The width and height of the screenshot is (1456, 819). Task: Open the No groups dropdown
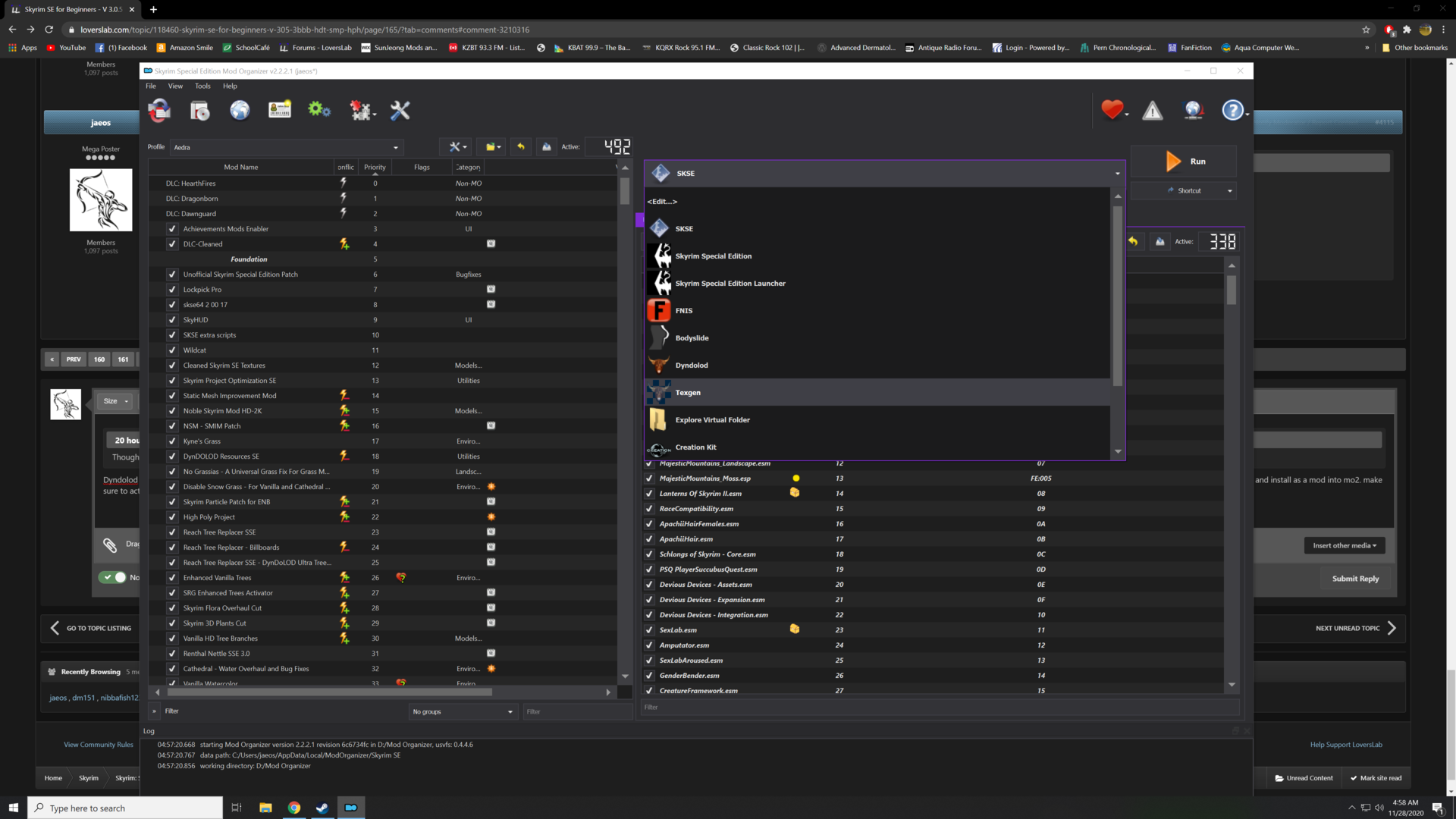[x=463, y=711]
